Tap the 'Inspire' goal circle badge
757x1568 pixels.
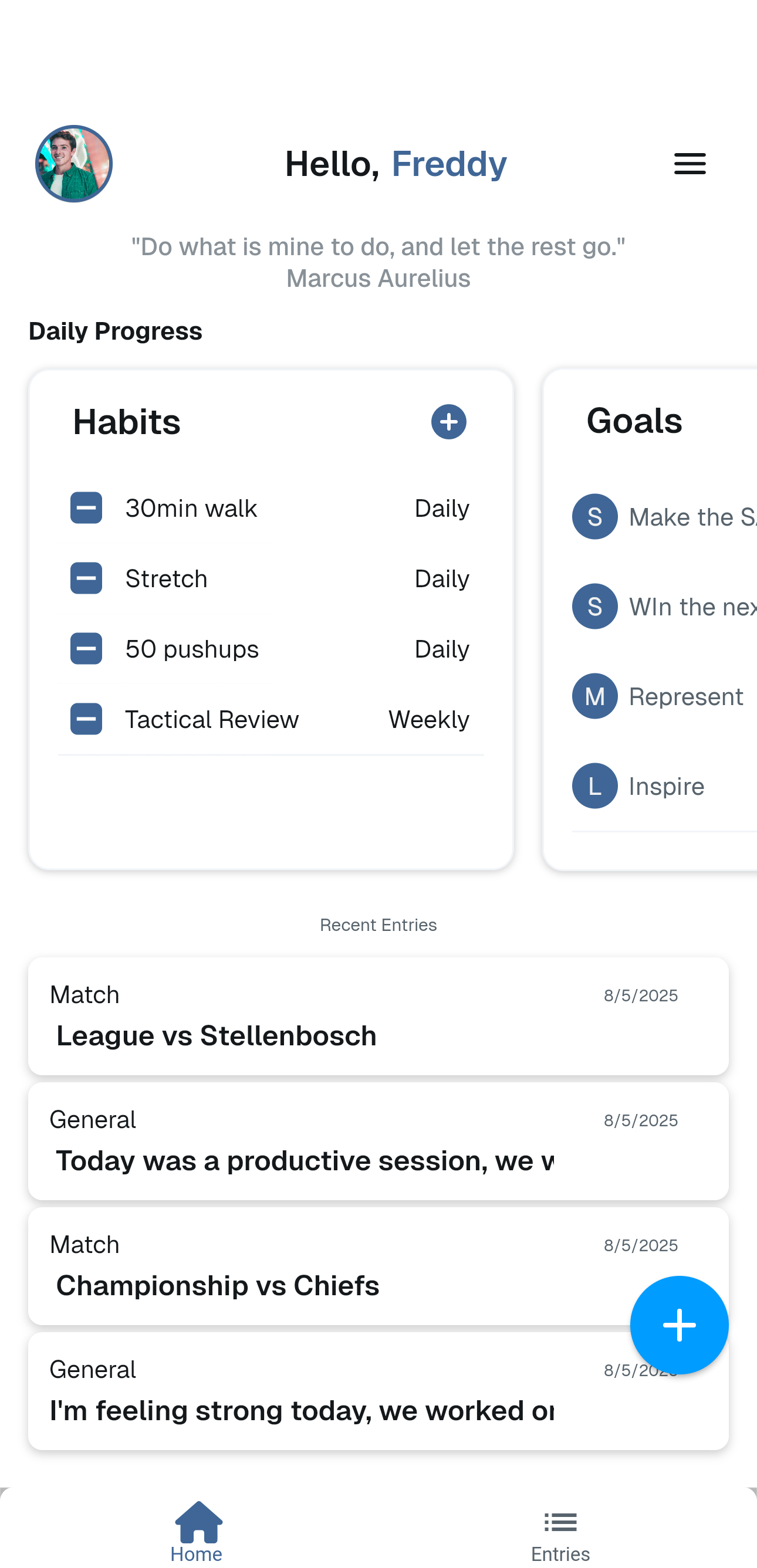595,786
